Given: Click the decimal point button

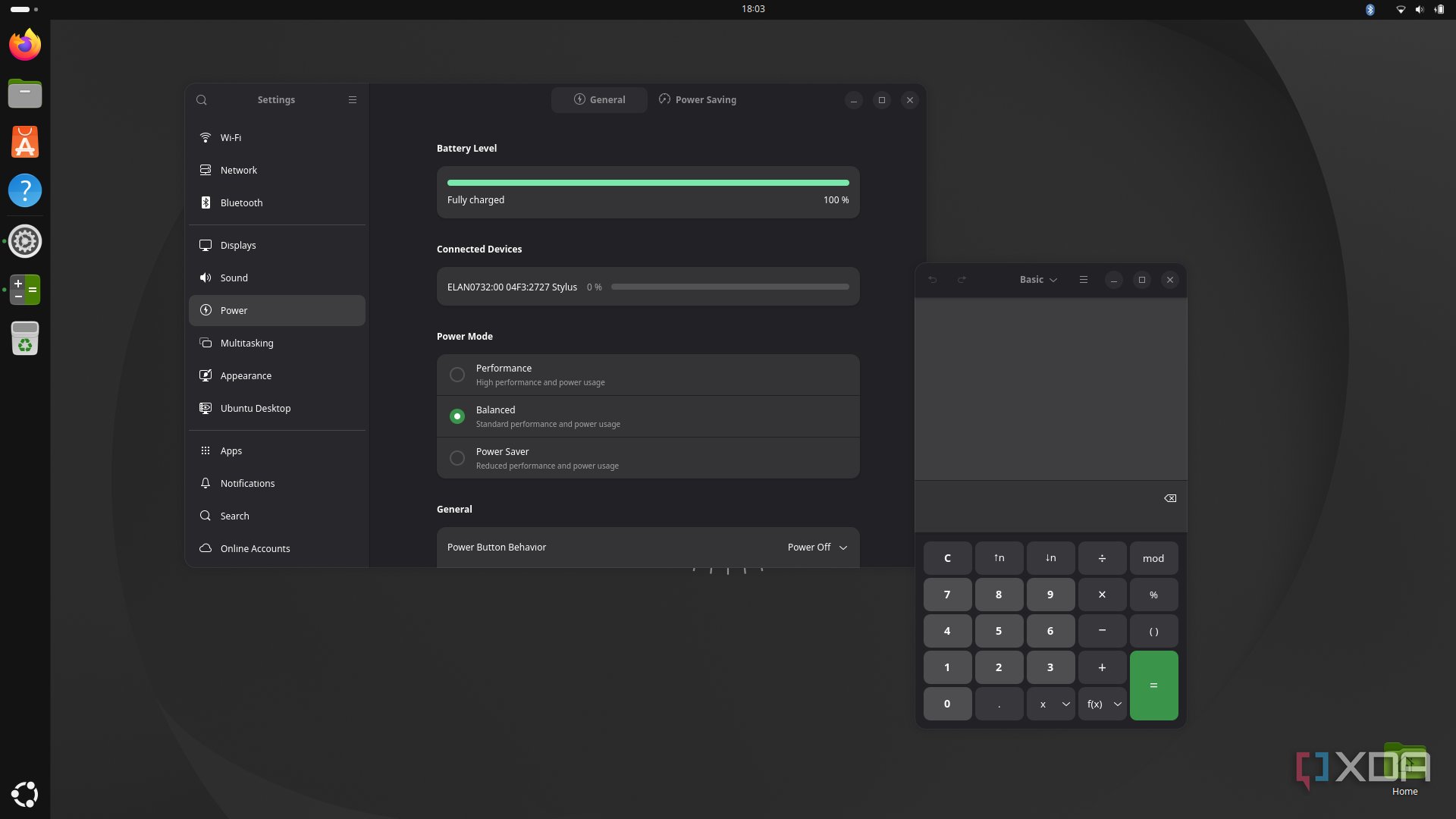Looking at the screenshot, I should coord(999,704).
